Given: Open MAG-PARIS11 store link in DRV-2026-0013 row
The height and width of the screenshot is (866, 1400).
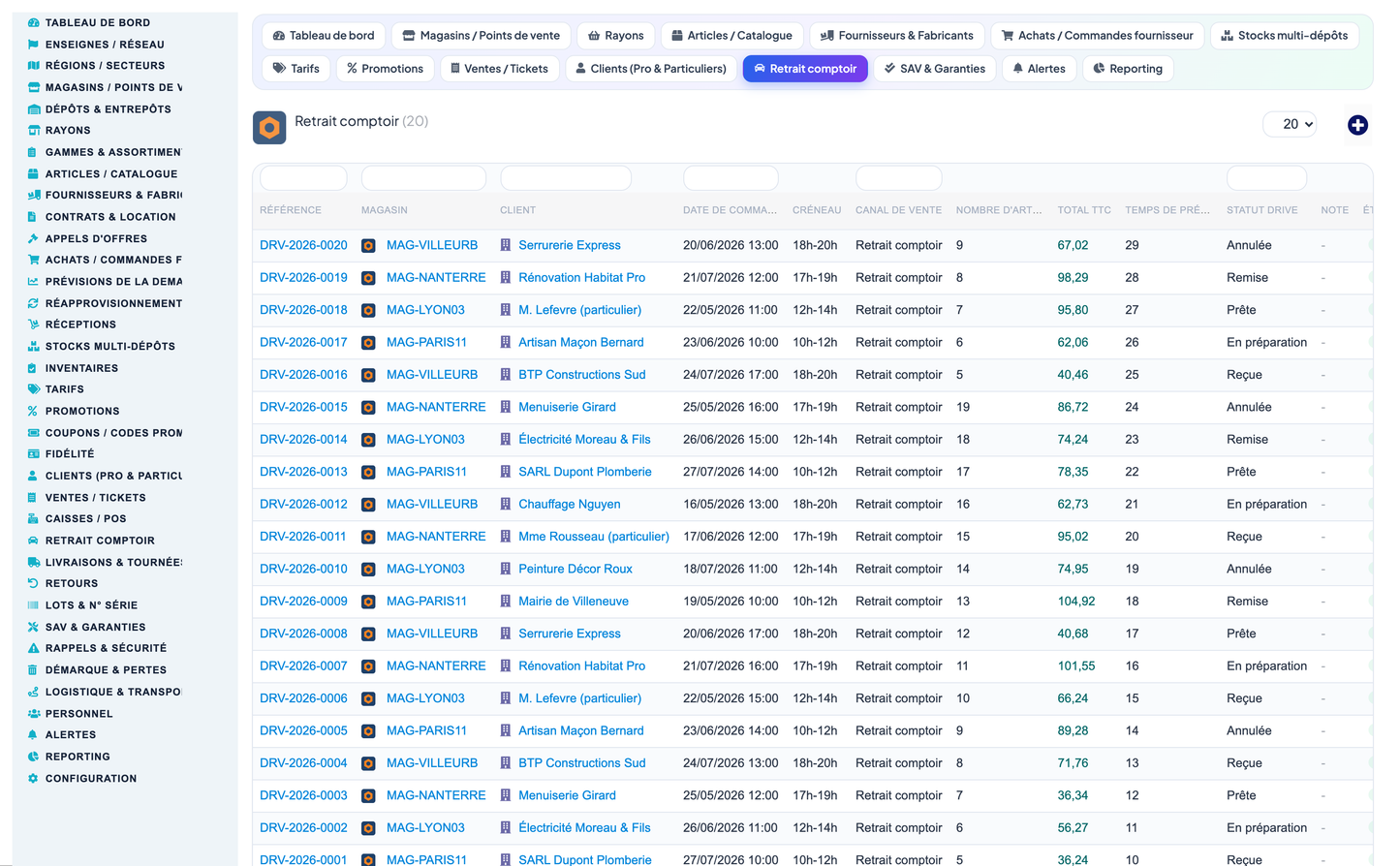Looking at the screenshot, I should 426,472.
